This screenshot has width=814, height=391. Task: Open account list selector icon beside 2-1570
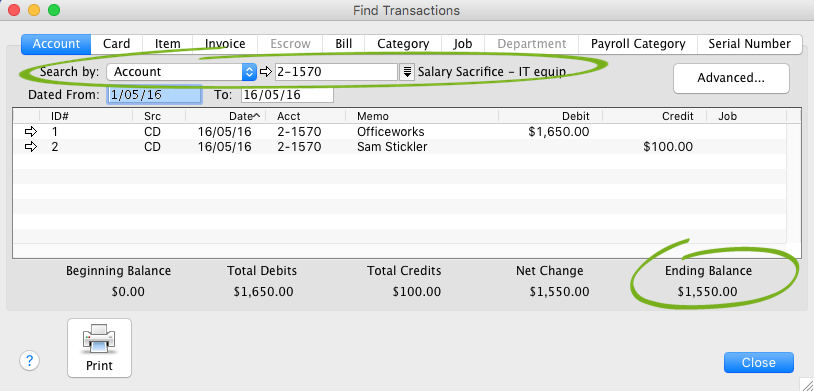tap(408, 72)
